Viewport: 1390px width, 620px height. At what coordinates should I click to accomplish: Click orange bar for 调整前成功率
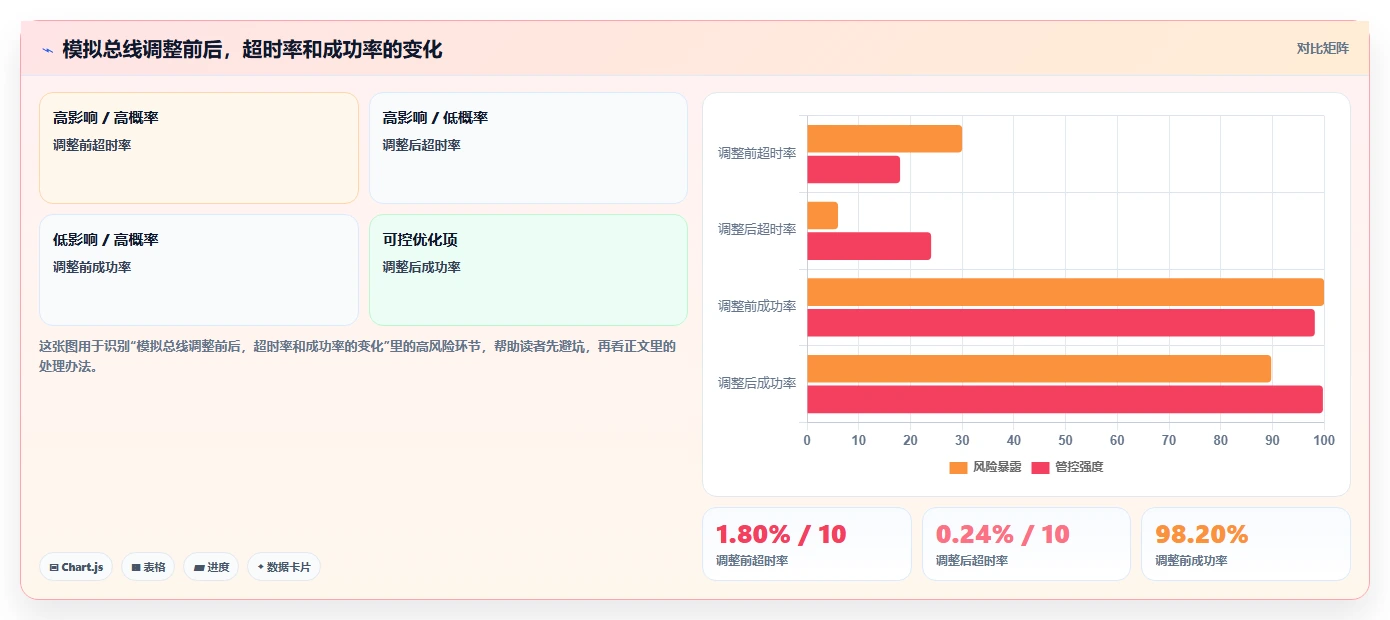1065,292
